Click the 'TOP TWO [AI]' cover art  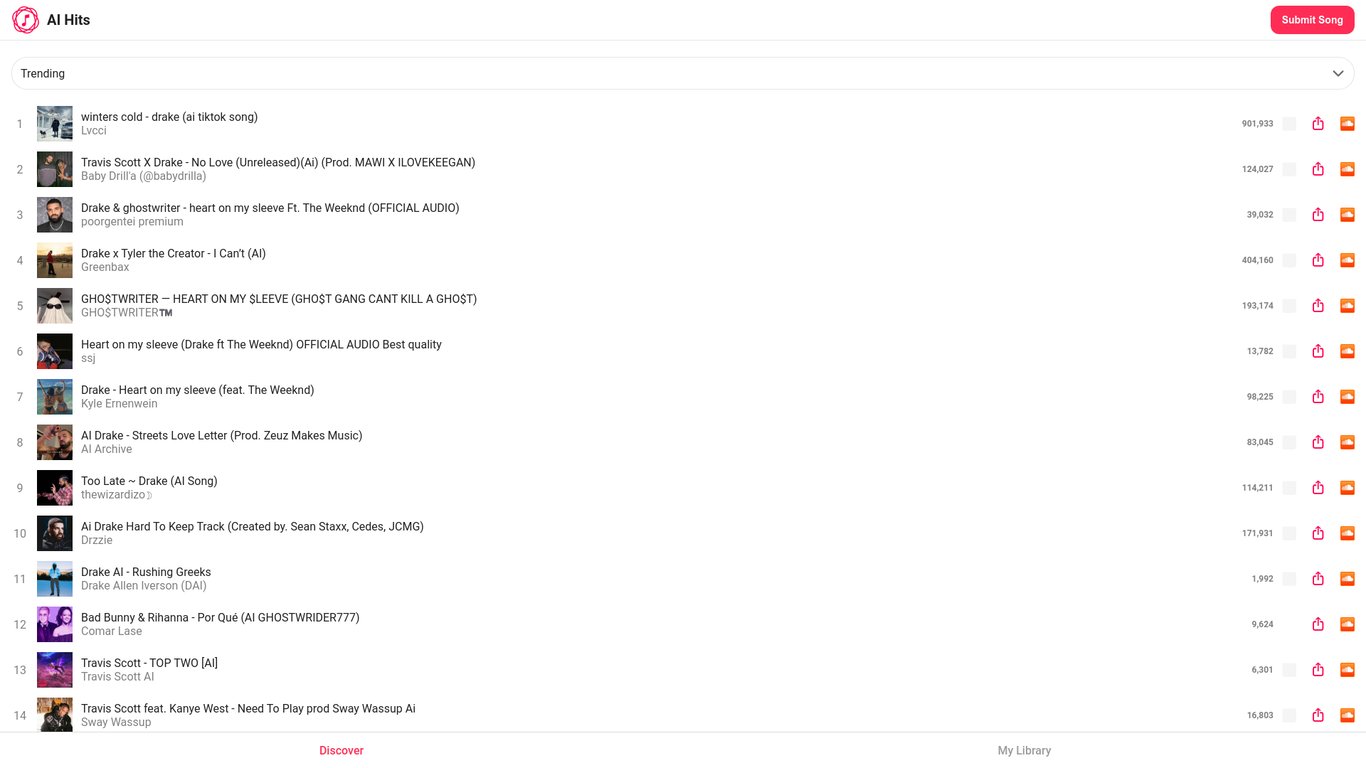point(55,670)
